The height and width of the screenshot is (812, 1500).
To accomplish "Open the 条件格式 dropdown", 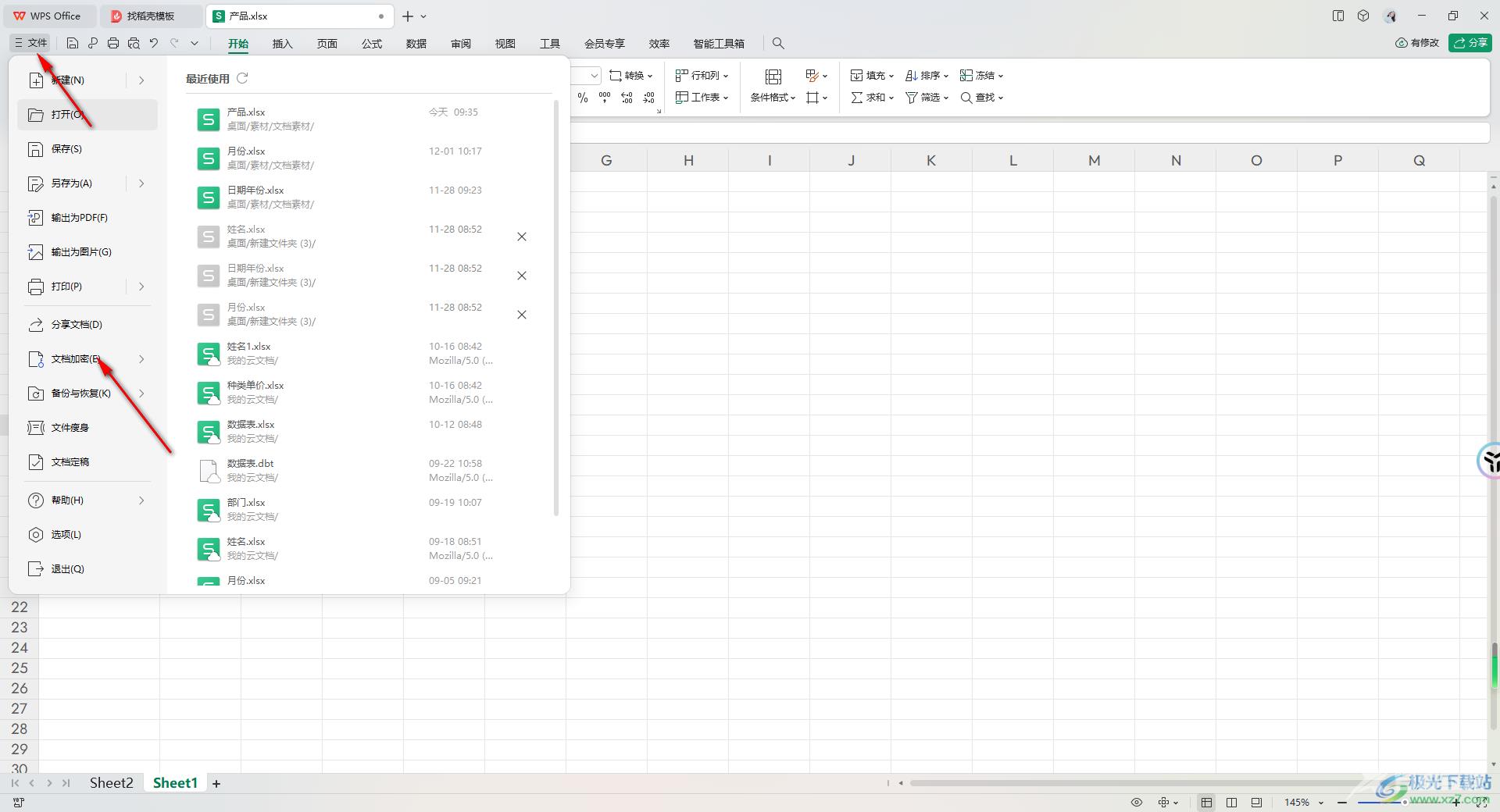I will coord(773,98).
